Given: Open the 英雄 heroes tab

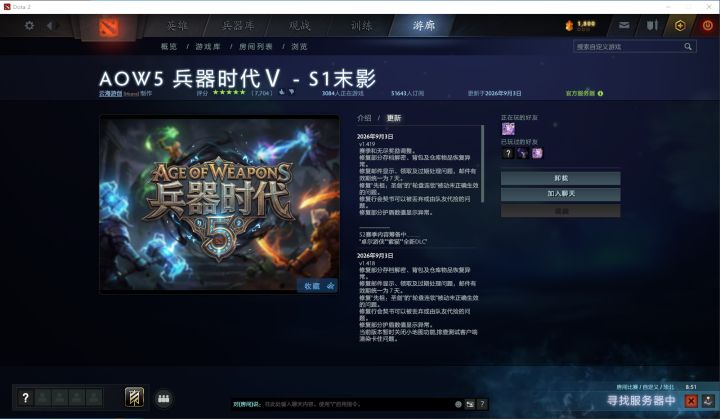Looking at the screenshot, I should (177, 25).
